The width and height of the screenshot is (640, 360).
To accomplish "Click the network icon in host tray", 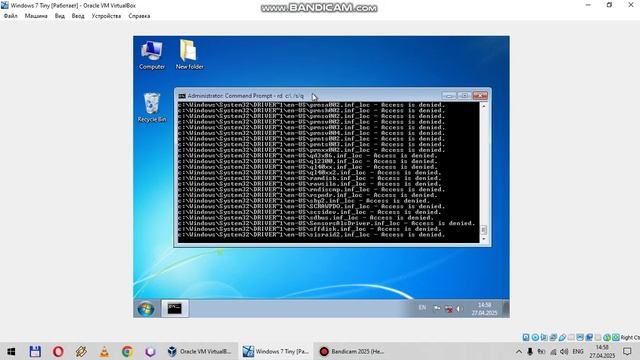I will tap(553, 351).
